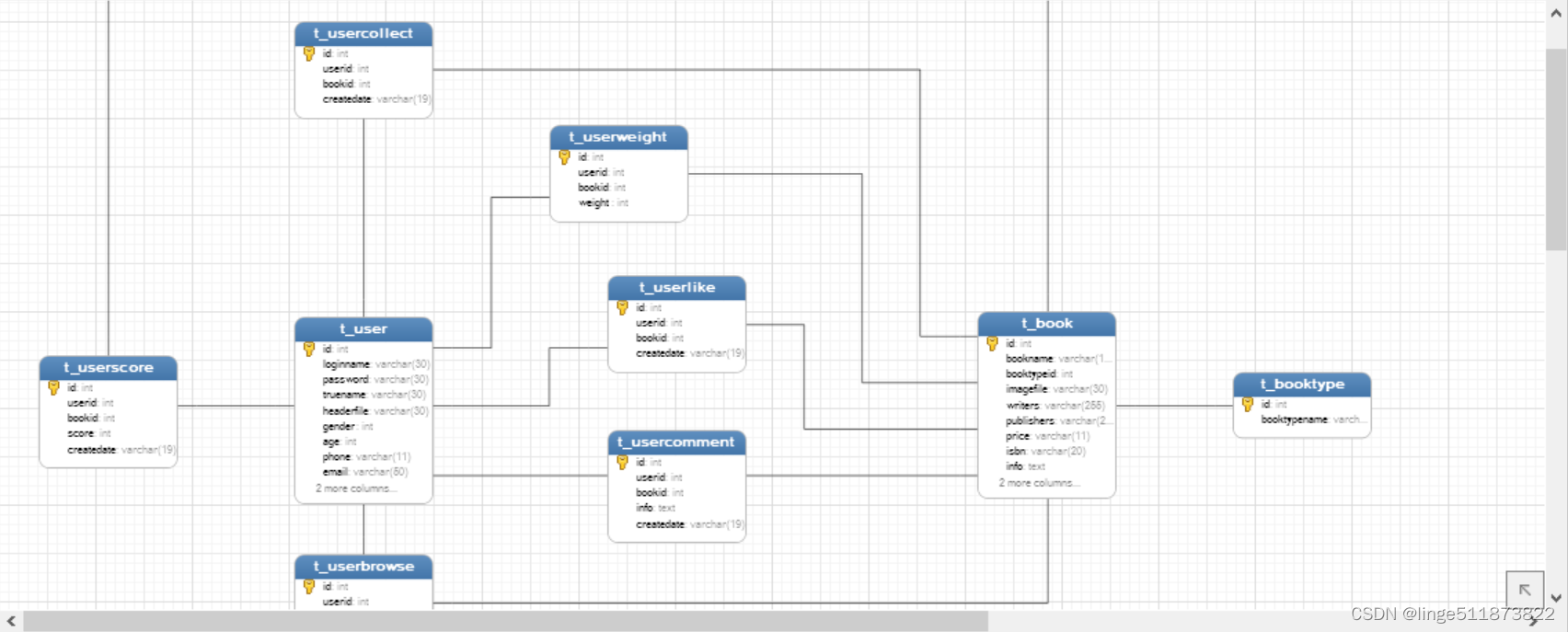Select userid column in t_userbrowse
Image resolution: width=1568 pixels, height=632 pixels.
click(x=345, y=602)
